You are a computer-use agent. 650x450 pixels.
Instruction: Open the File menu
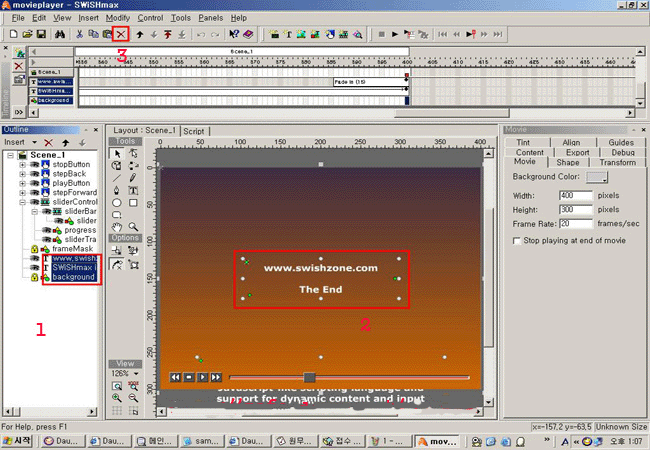[18, 18]
